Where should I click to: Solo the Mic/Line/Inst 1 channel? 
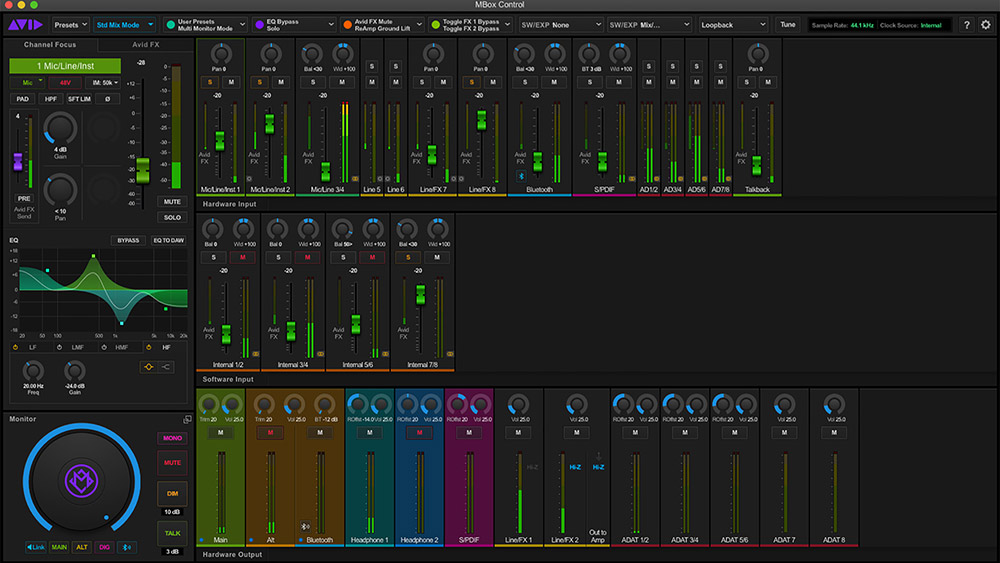click(211, 82)
